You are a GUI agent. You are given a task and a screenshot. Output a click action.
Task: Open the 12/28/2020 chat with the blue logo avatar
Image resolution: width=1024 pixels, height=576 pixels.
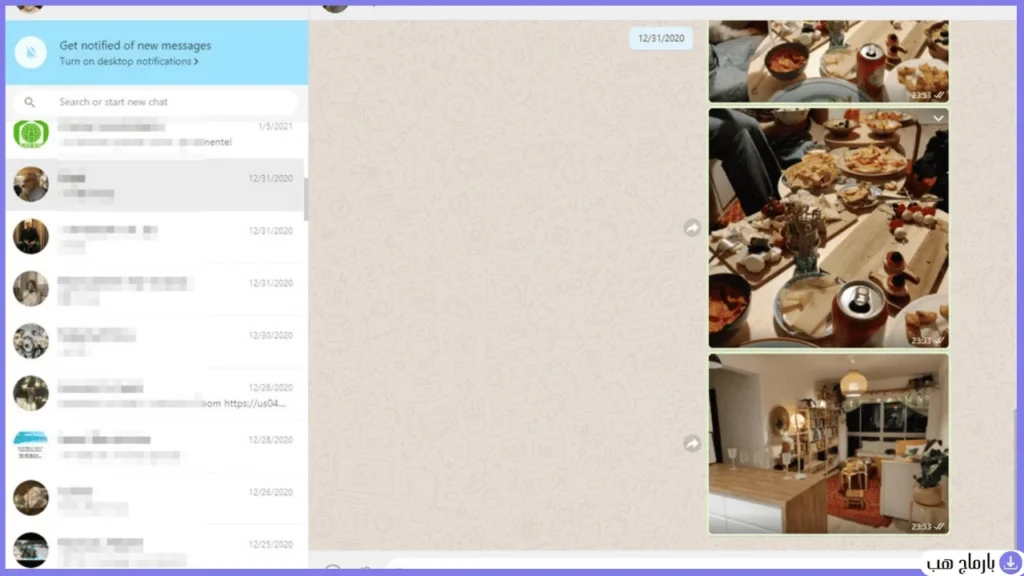(x=157, y=446)
